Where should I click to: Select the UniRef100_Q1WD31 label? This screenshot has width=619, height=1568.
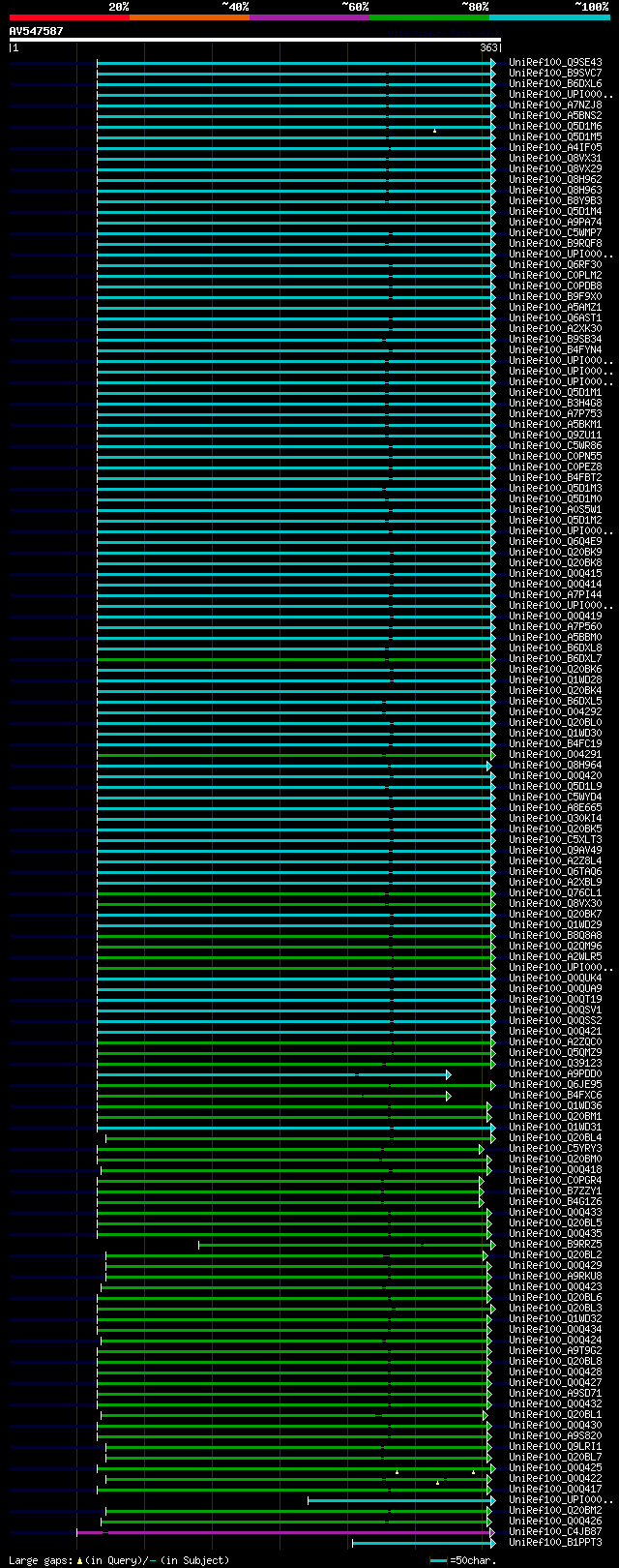(555, 1128)
